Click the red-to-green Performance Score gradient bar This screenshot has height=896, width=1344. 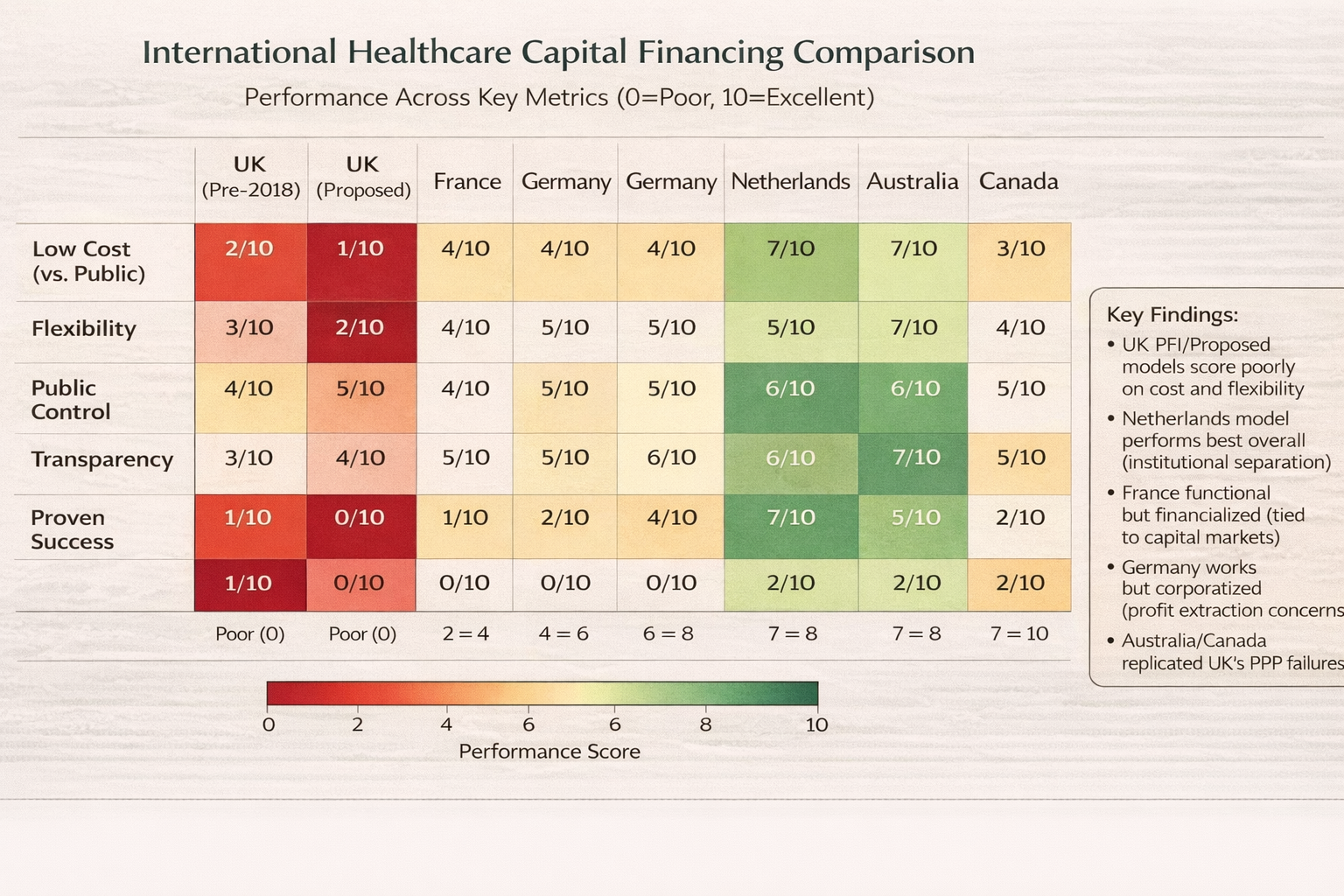point(542,693)
